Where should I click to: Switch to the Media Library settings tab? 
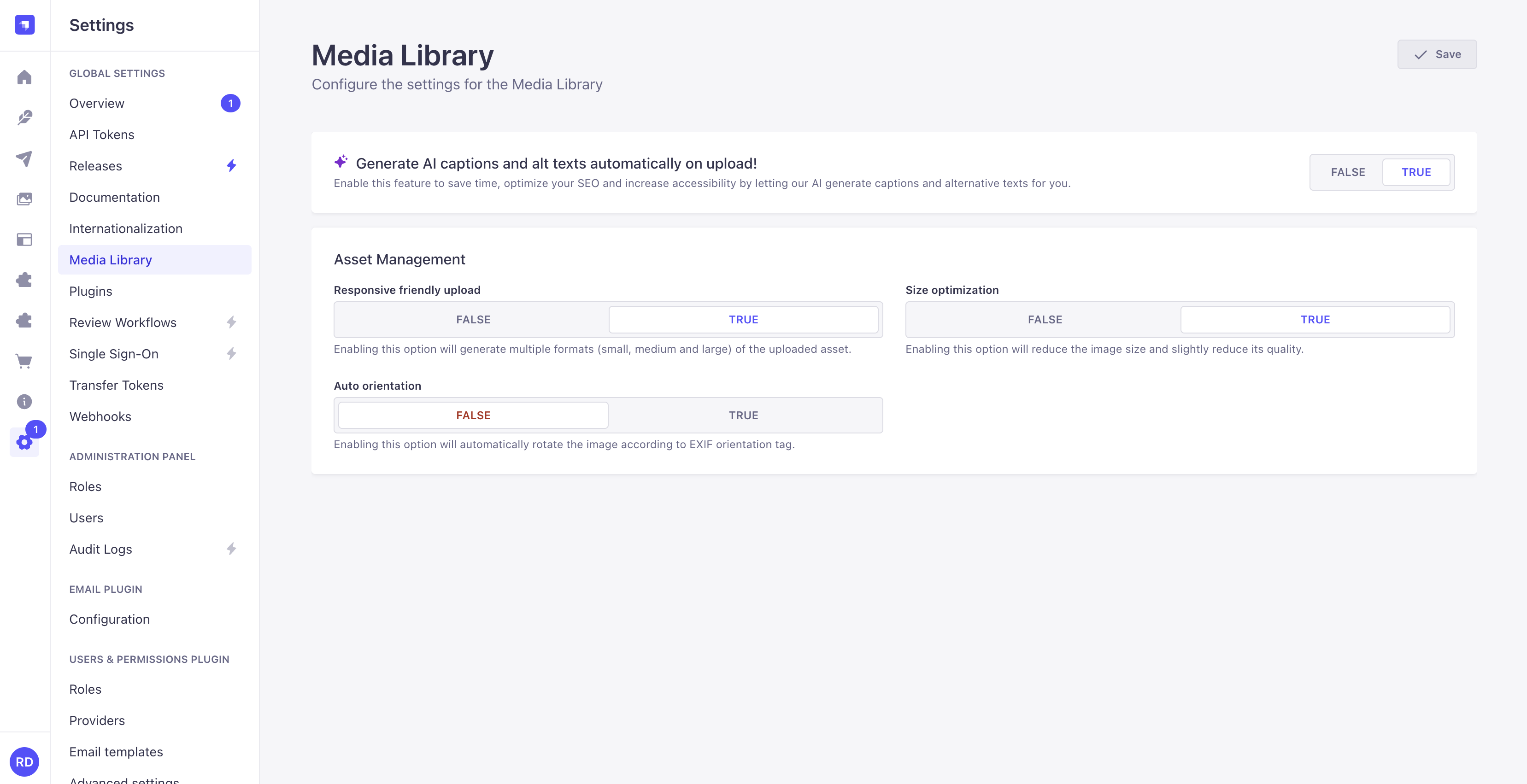point(110,259)
